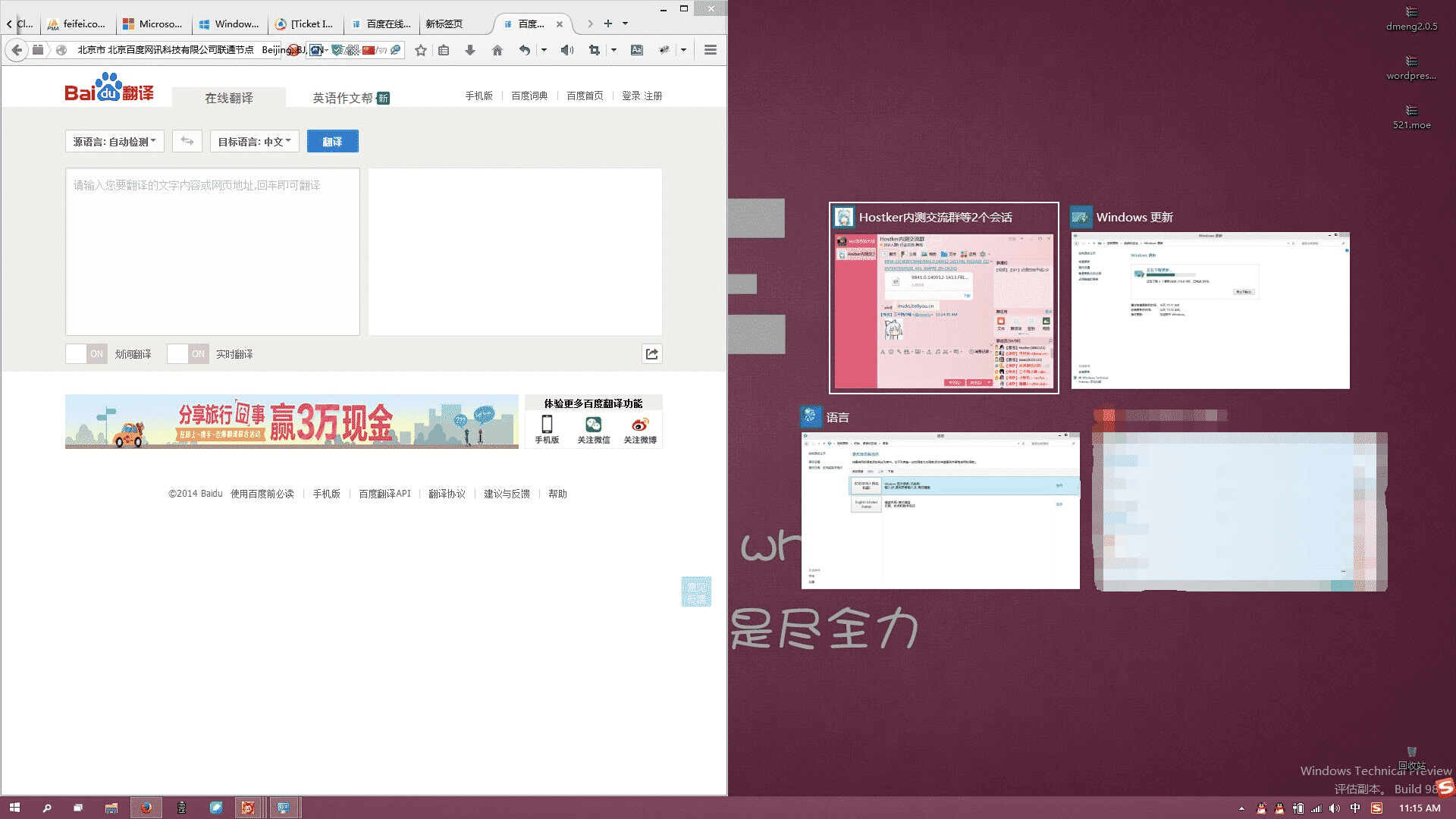This screenshot has width=1456, height=819.
Task: Open the downloads arrow icon
Action: coord(470,50)
